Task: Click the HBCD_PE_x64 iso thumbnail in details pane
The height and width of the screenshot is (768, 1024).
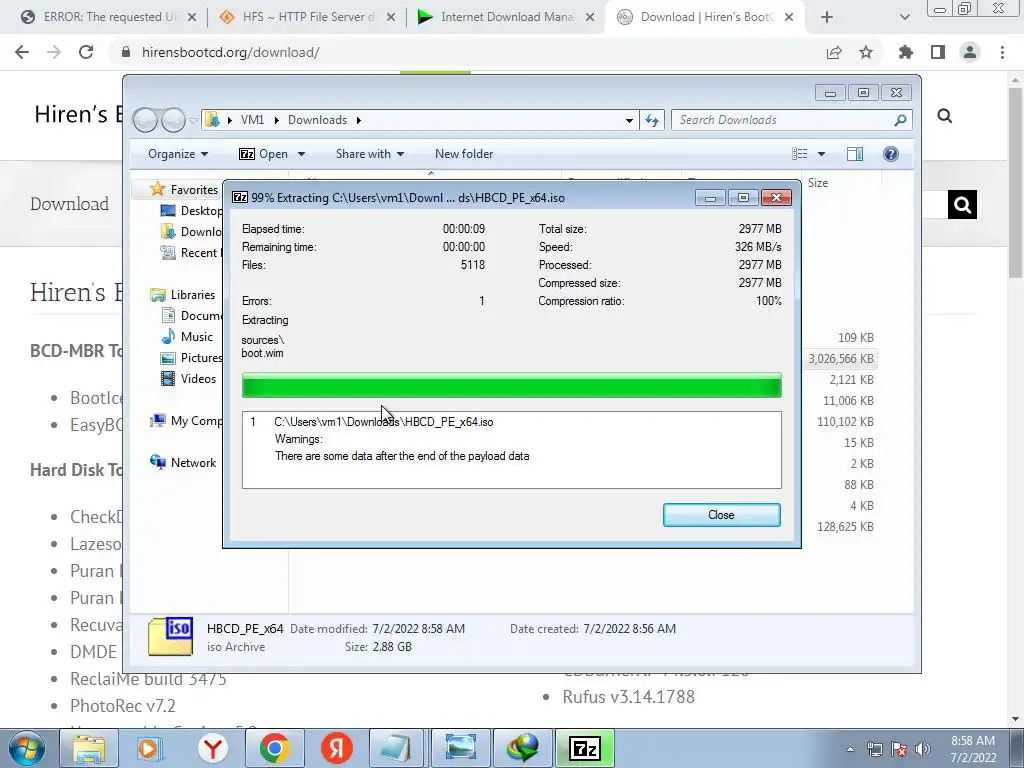Action: 170,637
